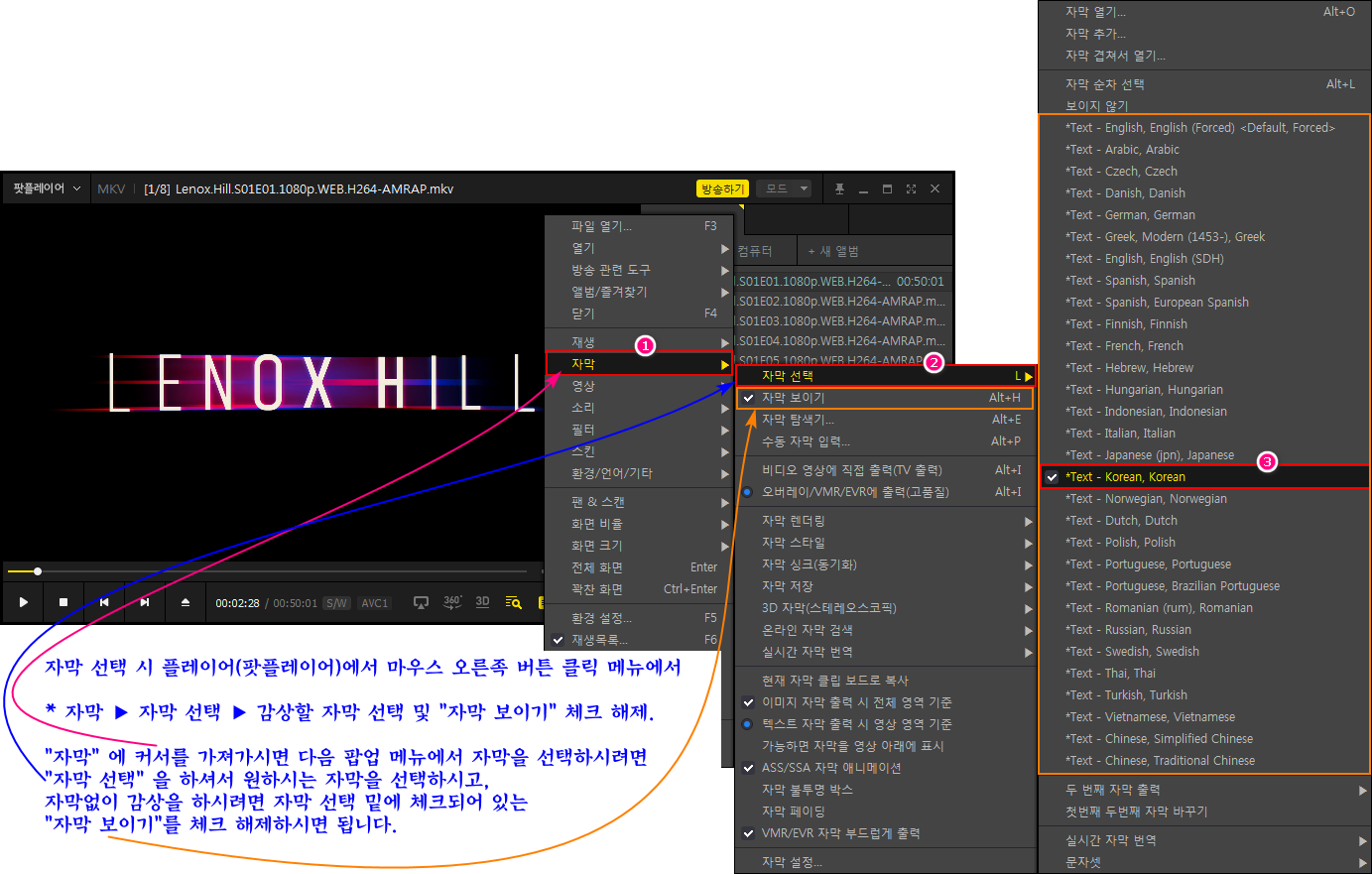
Task: Toggle the 3D mode icon
Action: pyautogui.click(x=483, y=602)
